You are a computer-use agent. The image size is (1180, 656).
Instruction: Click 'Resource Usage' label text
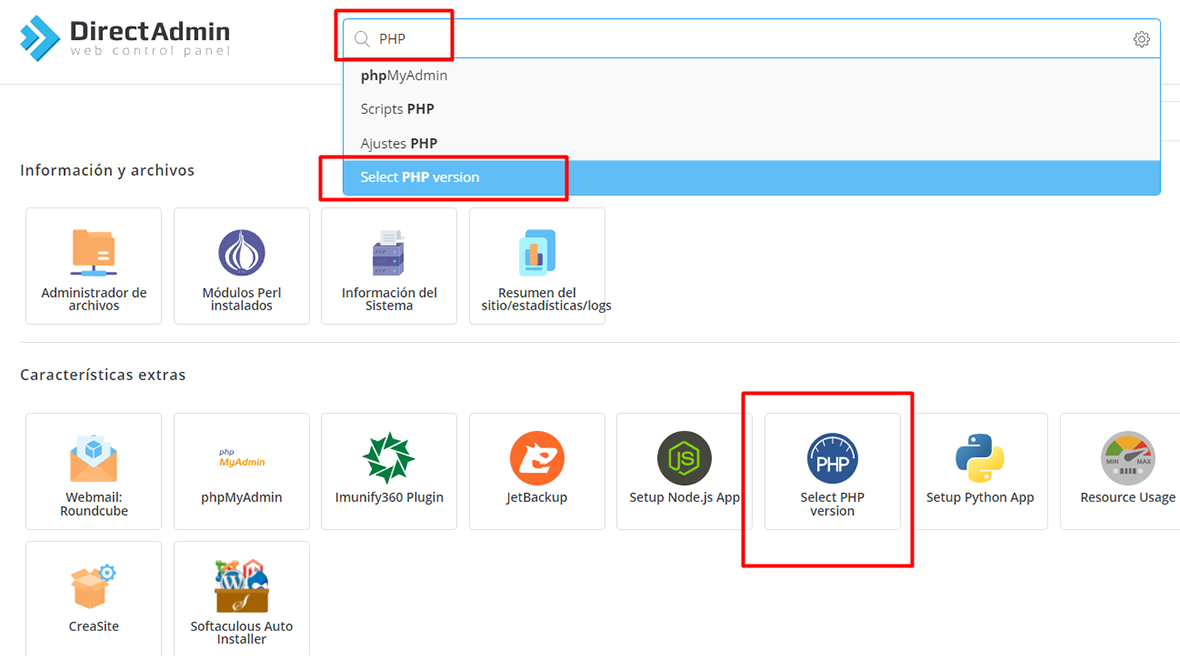[1127, 497]
